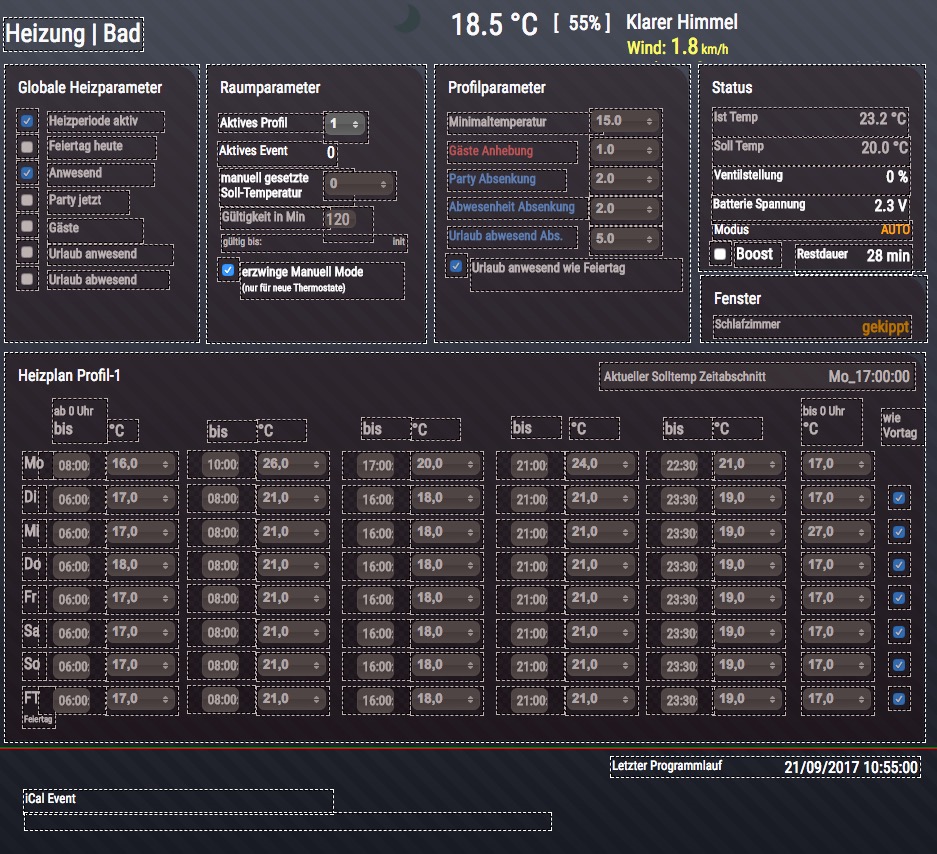Toggle the Heizperiode aktiv checkbox
The width and height of the screenshot is (937, 854).
[27, 121]
